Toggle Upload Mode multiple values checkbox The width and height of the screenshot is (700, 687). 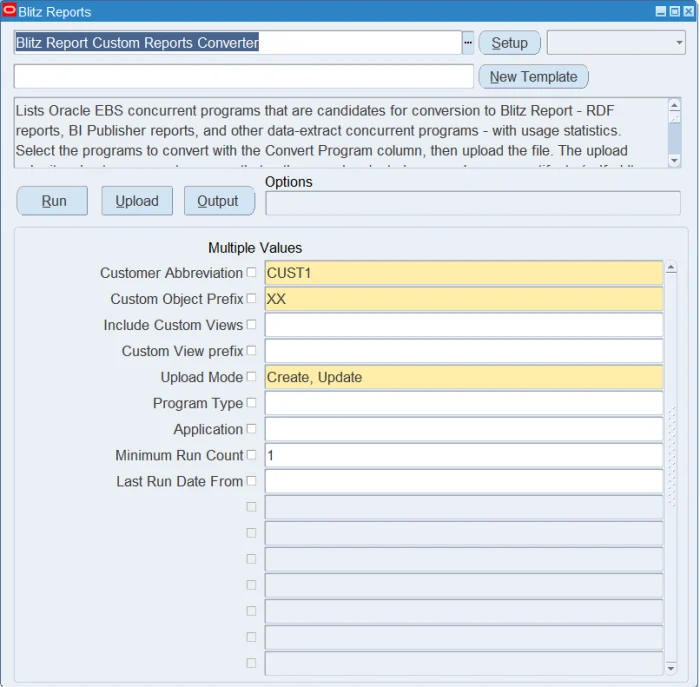point(251,377)
